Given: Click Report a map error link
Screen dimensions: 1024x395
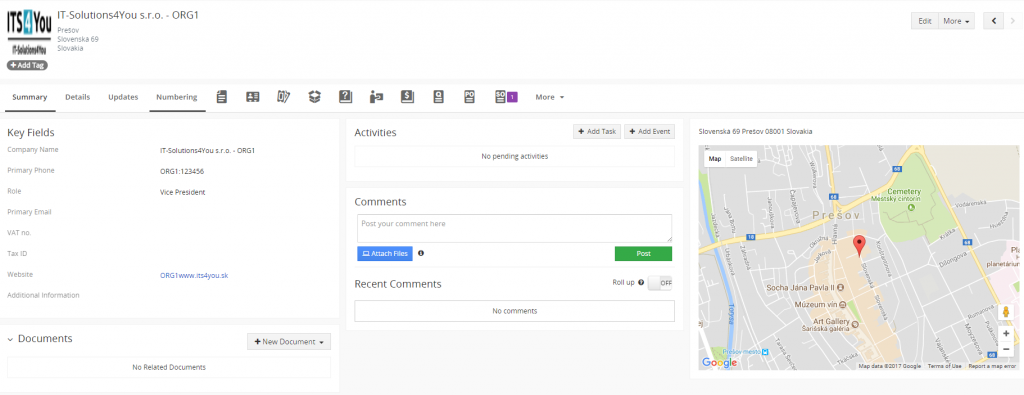Looking at the screenshot, I should pyautogui.click(x=993, y=366).
